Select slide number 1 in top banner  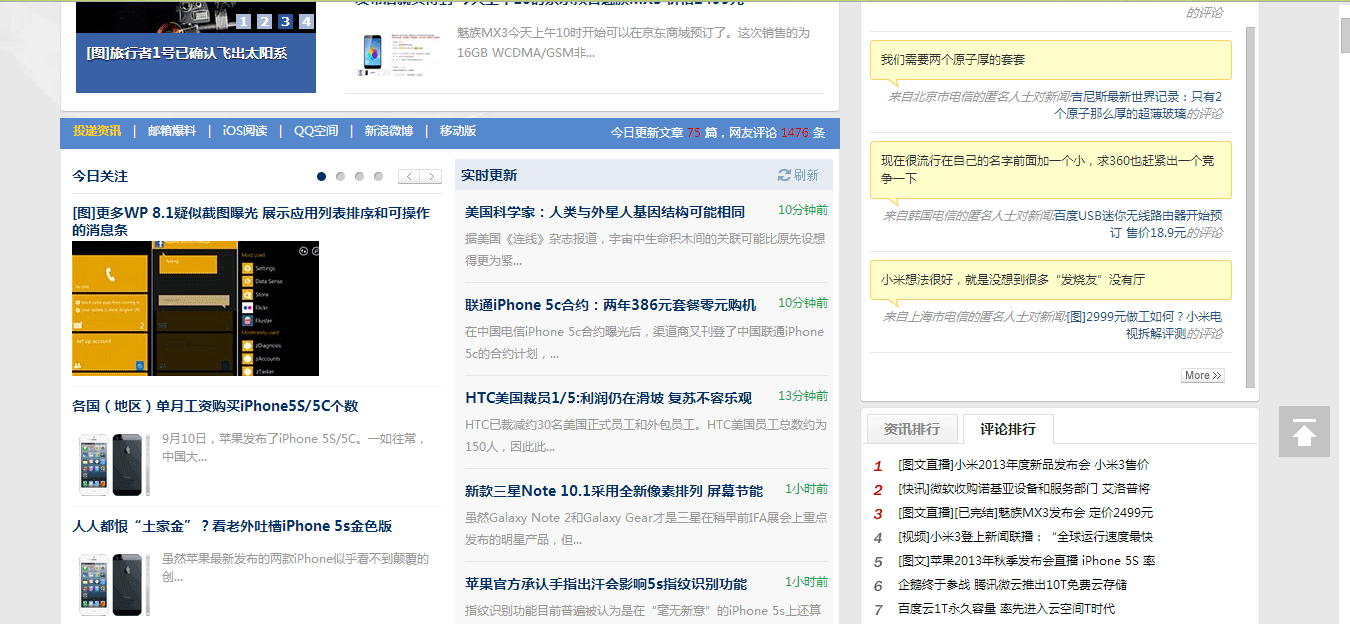[243, 22]
